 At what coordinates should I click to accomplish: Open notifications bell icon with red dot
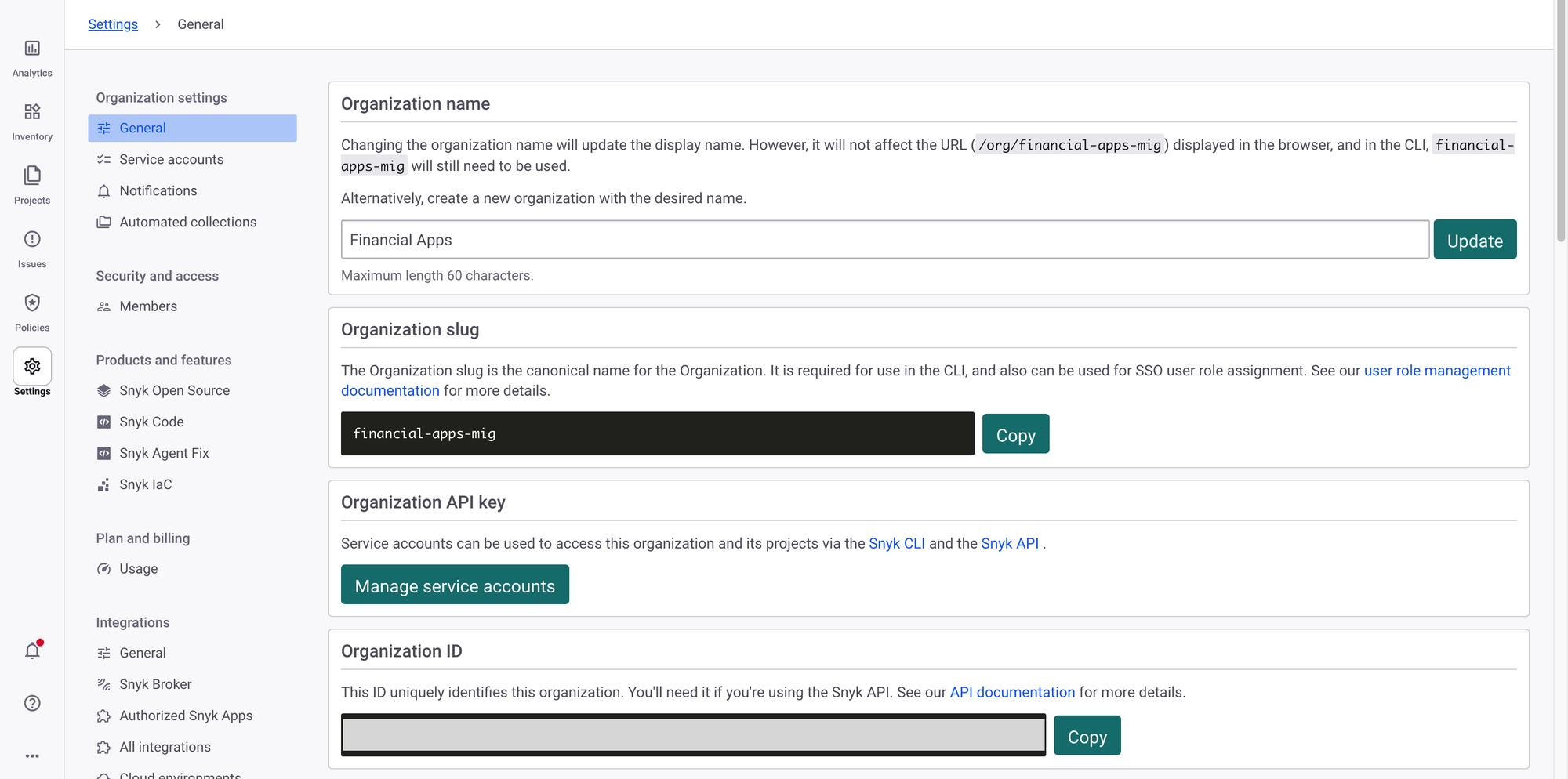[x=32, y=650]
